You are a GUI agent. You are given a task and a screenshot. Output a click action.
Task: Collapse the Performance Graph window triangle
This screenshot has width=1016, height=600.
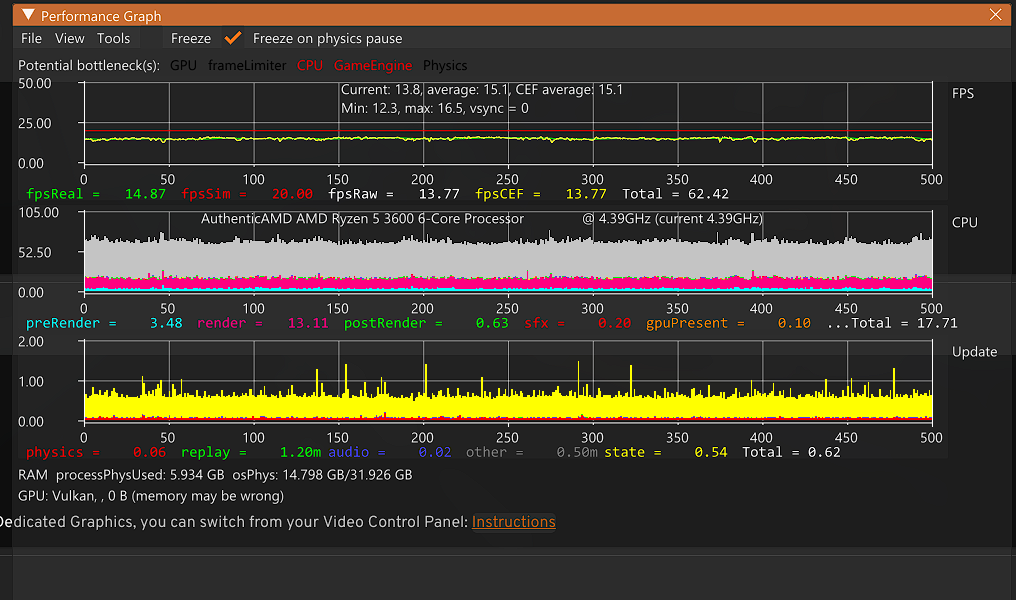[27, 14]
